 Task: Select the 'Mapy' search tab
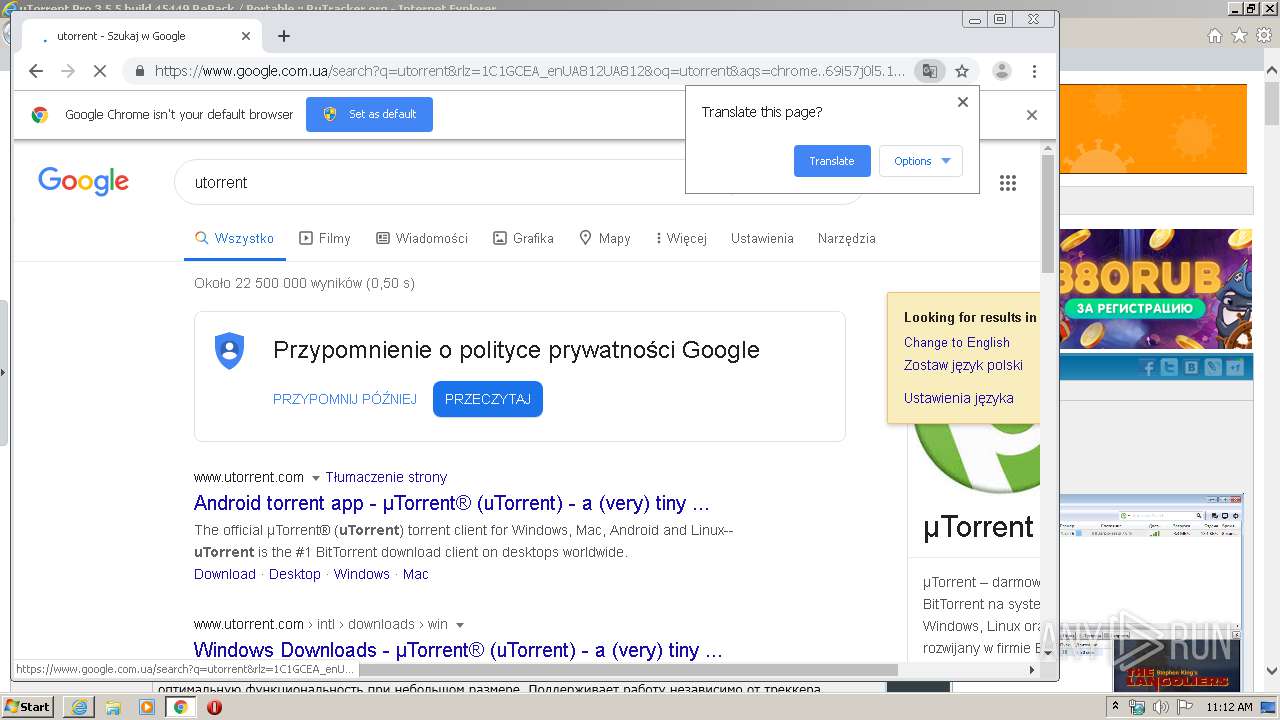pos(605,238)
